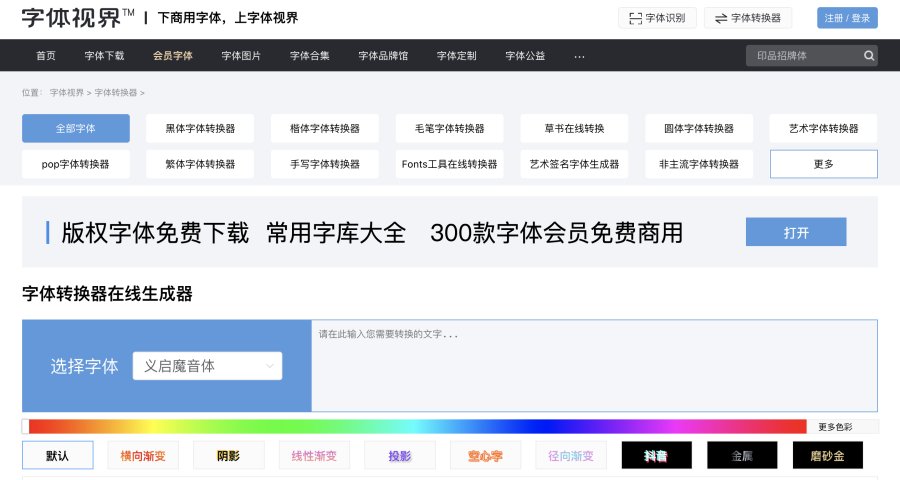Open the ellipsis more navigation menu
This screenshot has height=480, width=900.
pos(579,56)
